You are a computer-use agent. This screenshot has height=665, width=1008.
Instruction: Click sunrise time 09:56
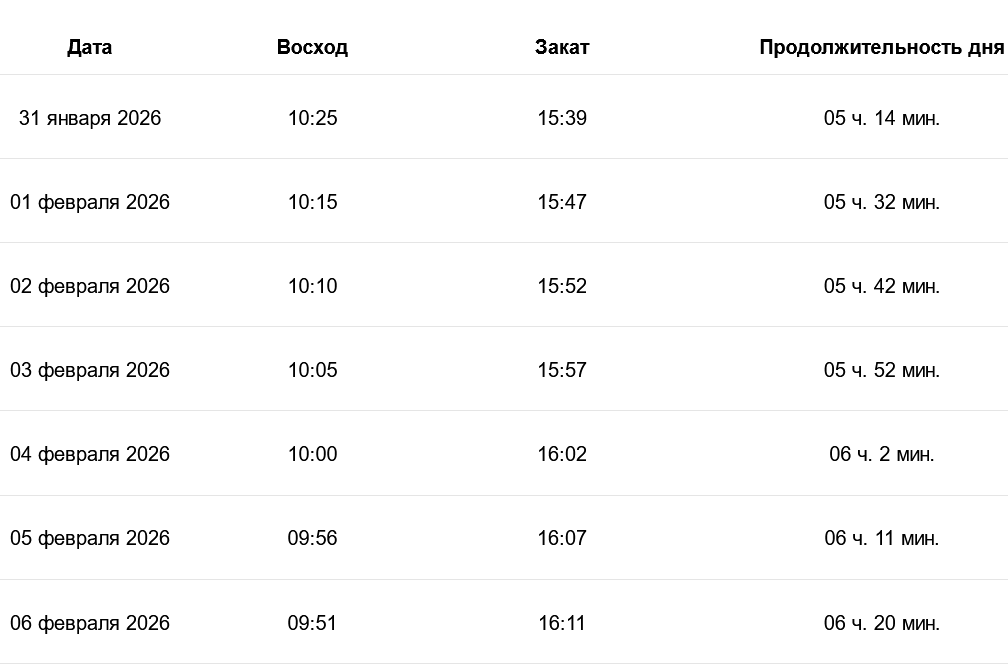coord(312,538)
